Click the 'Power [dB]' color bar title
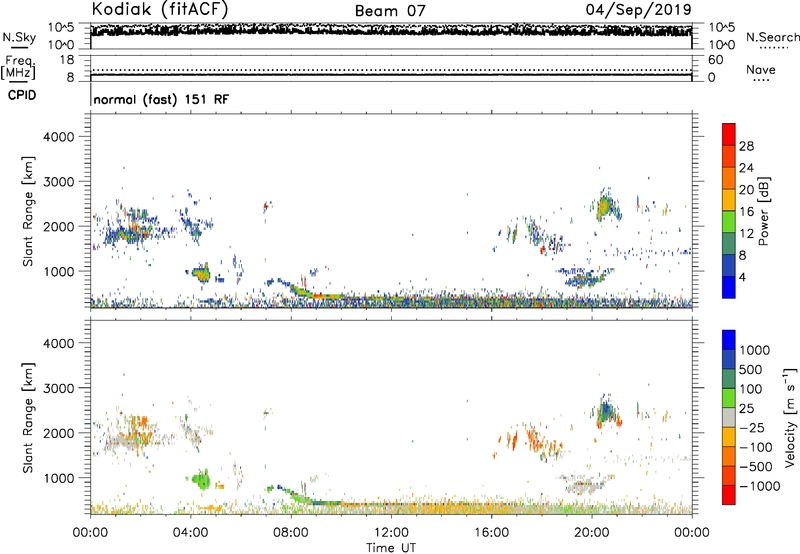The height and width of the screenshot is (554, 800). tap(763, 211)
